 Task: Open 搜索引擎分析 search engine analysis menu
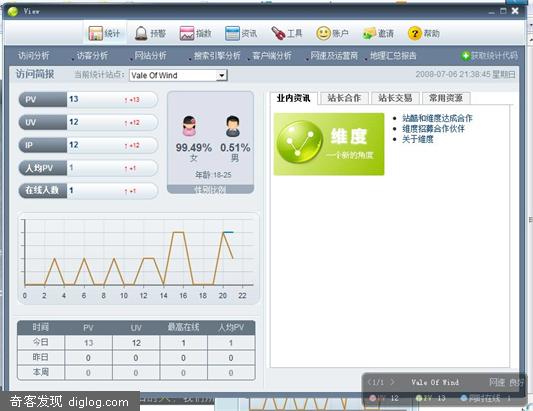(x=217, y=55)
